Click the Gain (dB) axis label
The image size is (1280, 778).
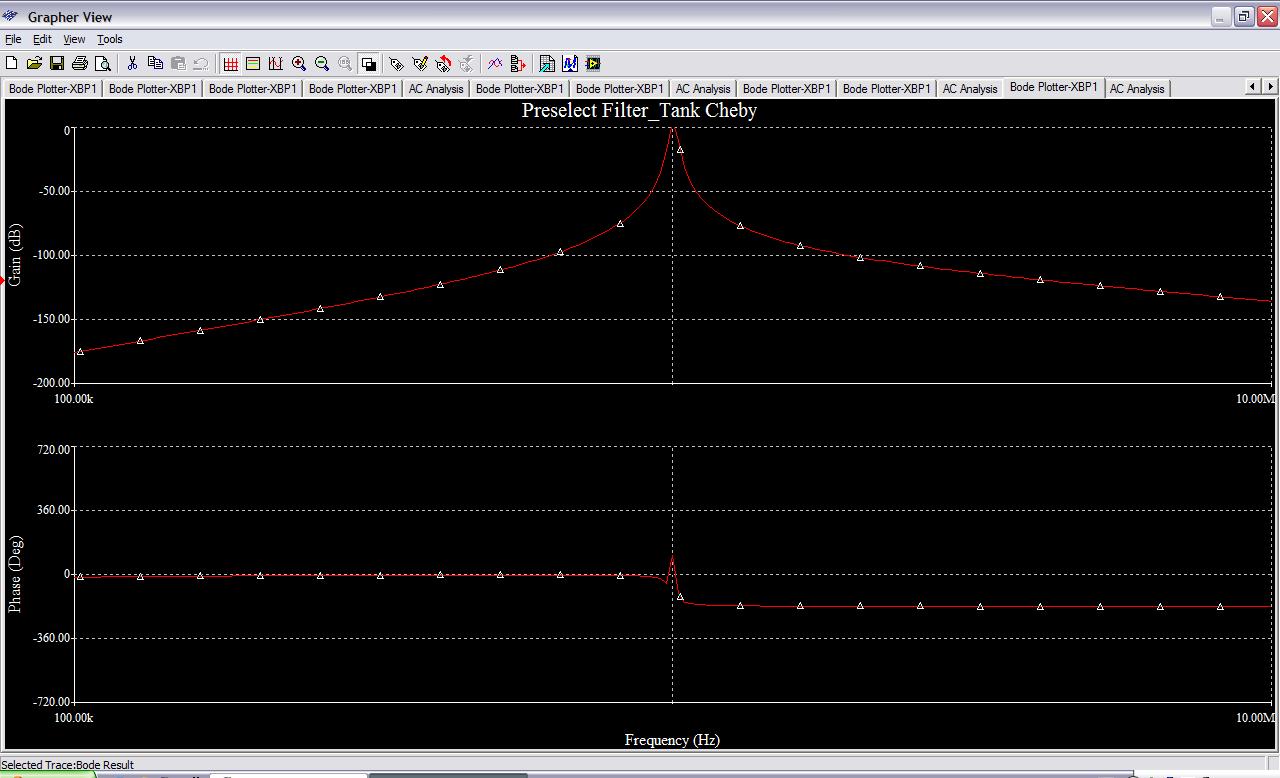(15, 255)
